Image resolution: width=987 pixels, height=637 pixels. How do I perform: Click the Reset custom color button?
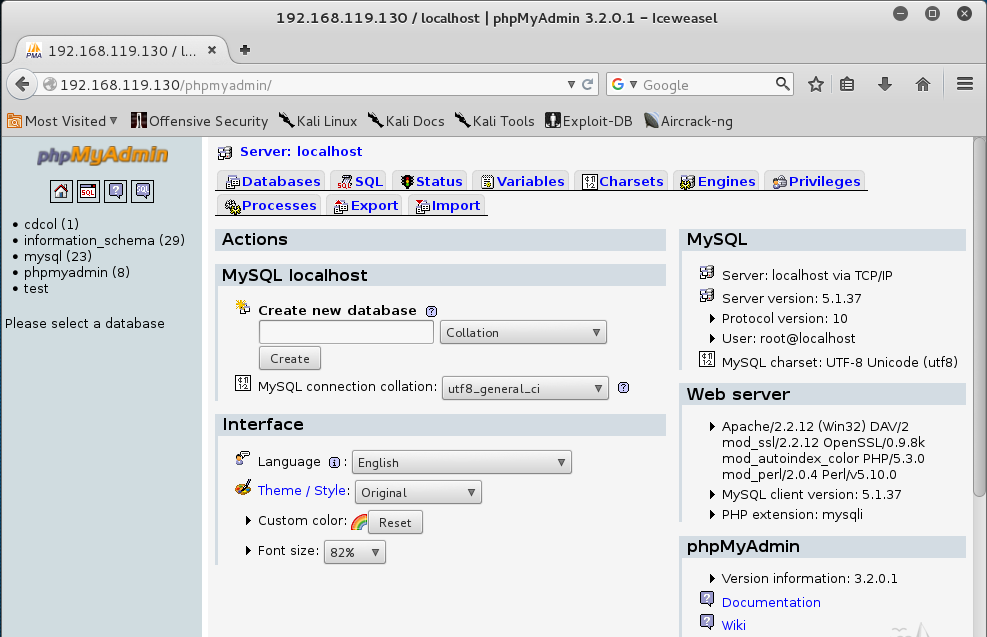[x=395, y=522]
